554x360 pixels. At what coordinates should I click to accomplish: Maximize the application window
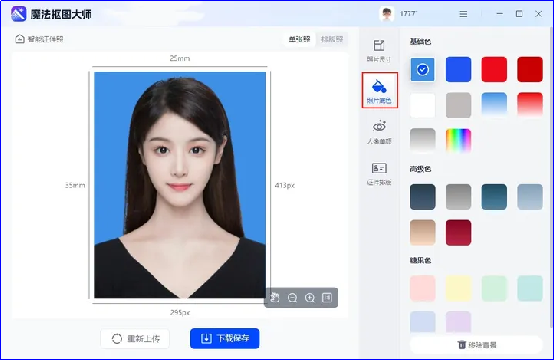click(x=519, y=14)
